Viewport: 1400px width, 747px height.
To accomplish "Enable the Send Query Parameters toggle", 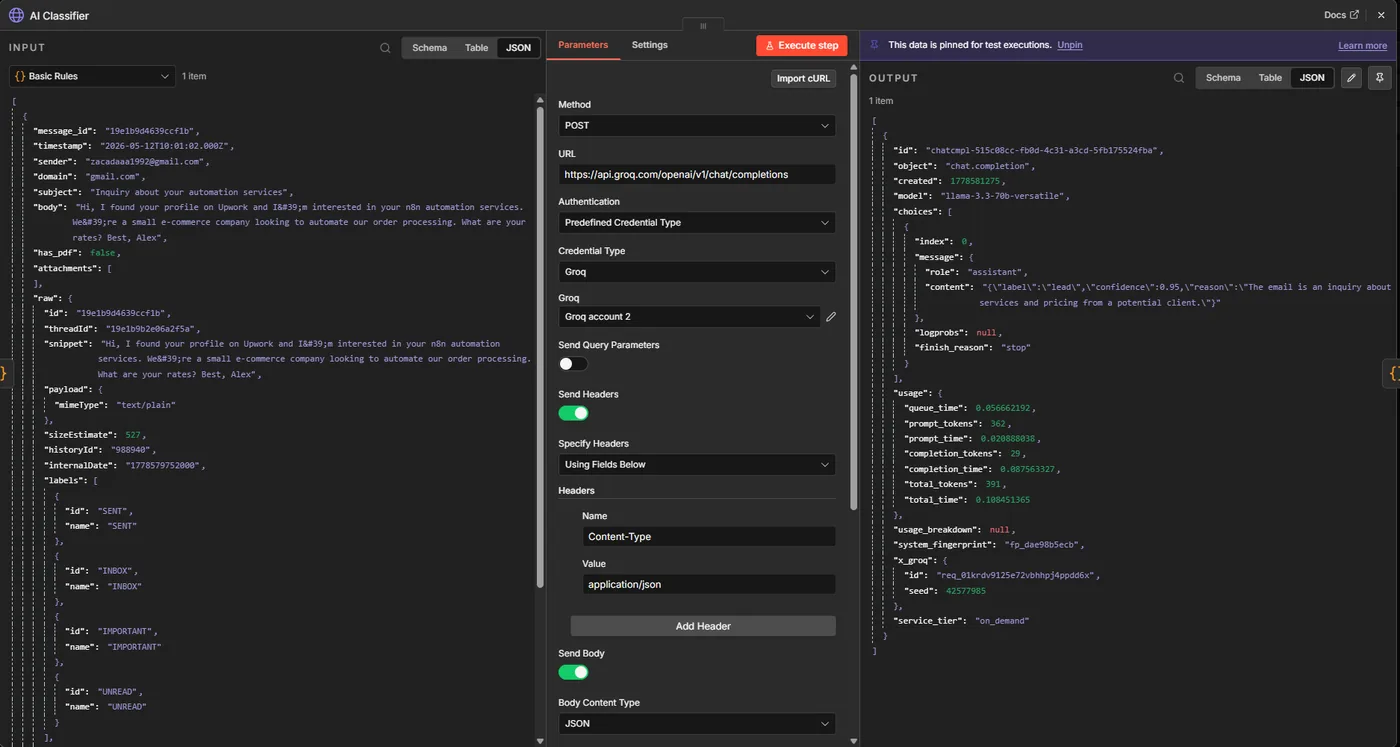I will coord(573,364).
